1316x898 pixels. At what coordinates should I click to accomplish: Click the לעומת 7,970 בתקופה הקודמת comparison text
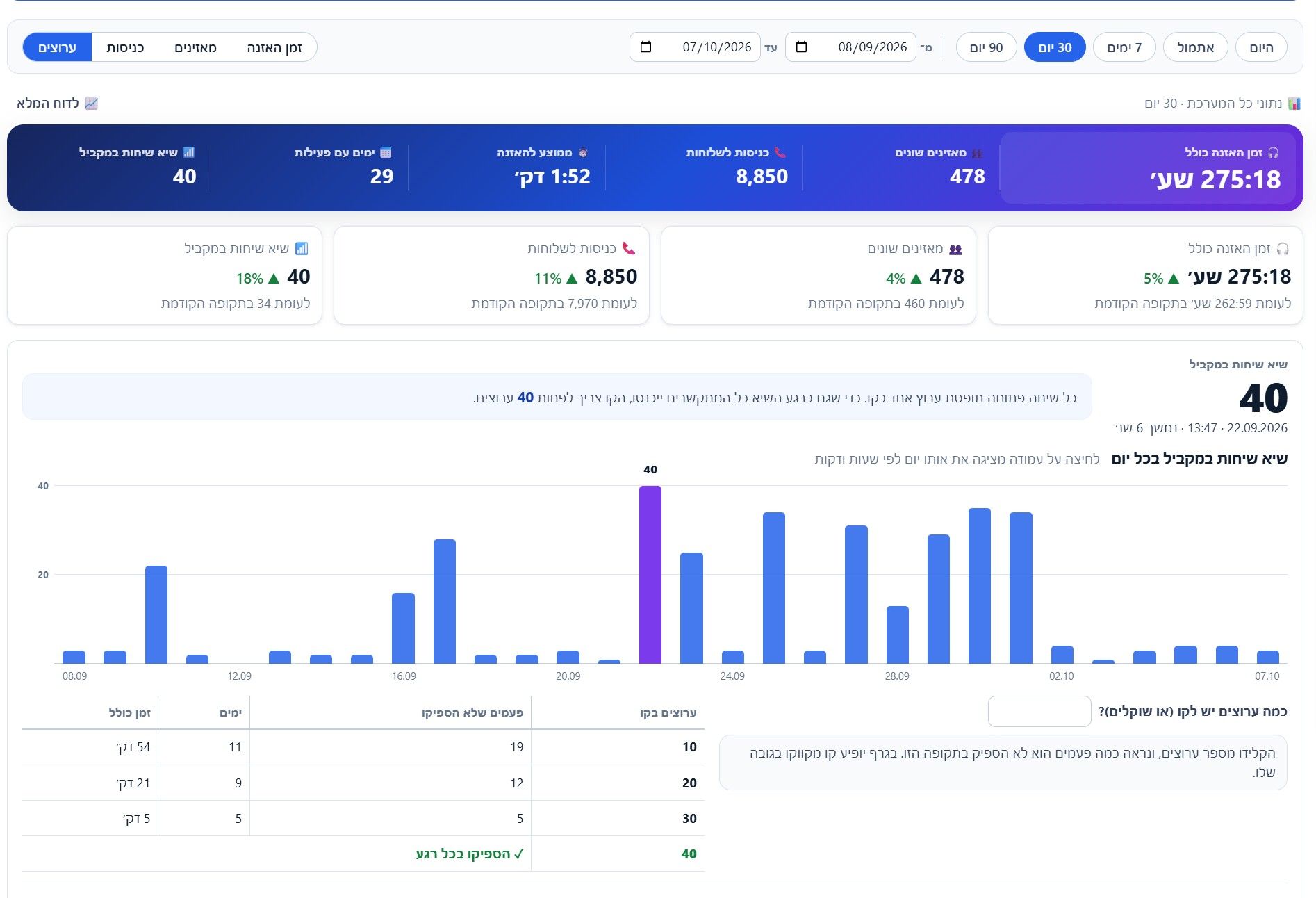[x=554, y=303]
